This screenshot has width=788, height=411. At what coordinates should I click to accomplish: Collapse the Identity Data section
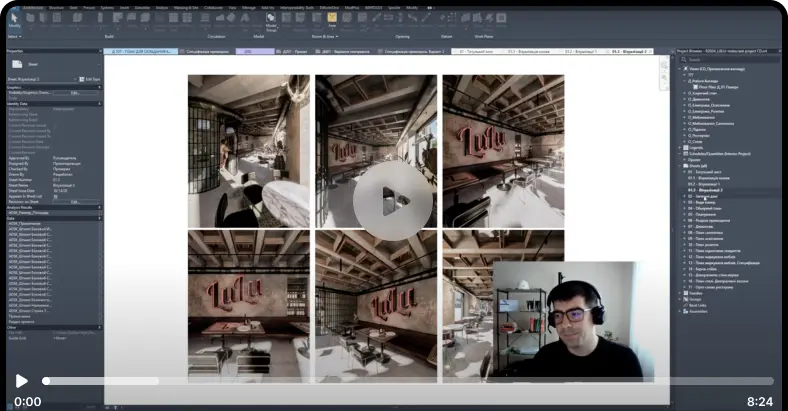tap(99, 104)
